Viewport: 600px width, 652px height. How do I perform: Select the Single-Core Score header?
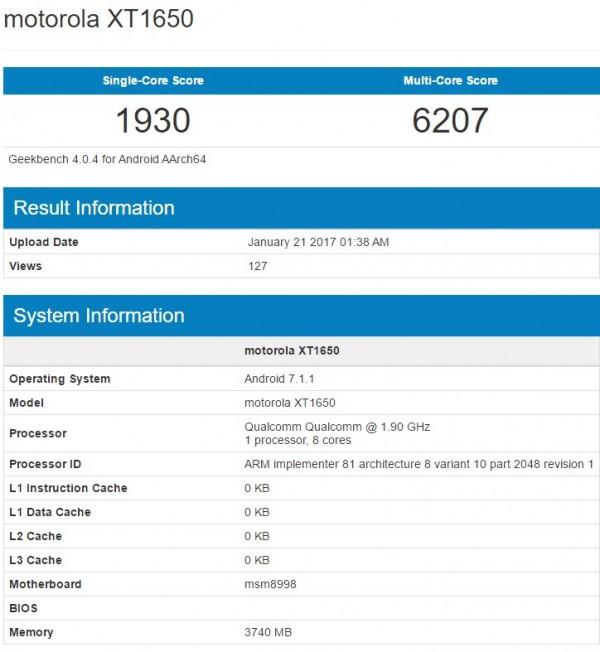click(152, 81)
